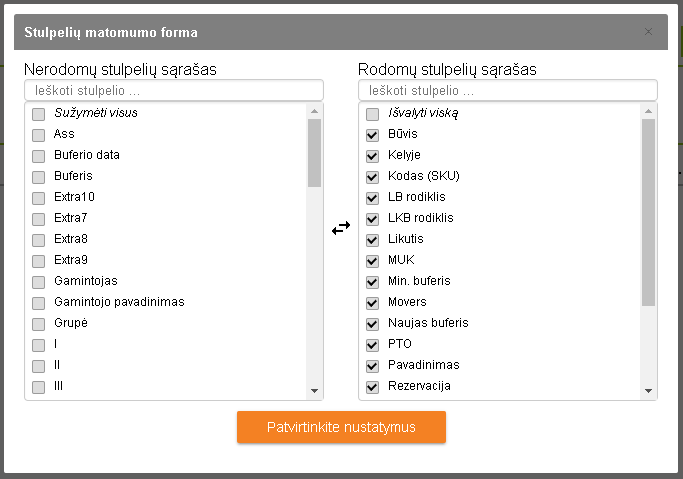Click the hidden columns list scrollbar thumb

315,153
